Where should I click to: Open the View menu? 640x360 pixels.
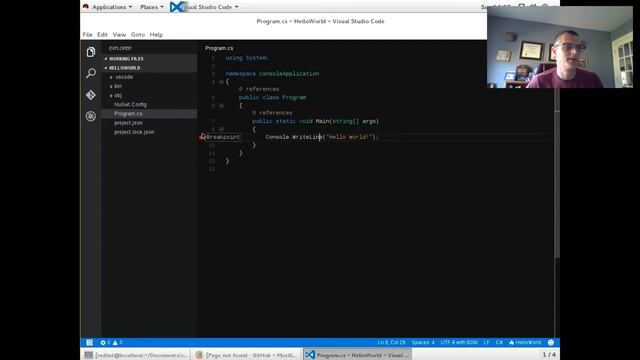coord(119,35)
